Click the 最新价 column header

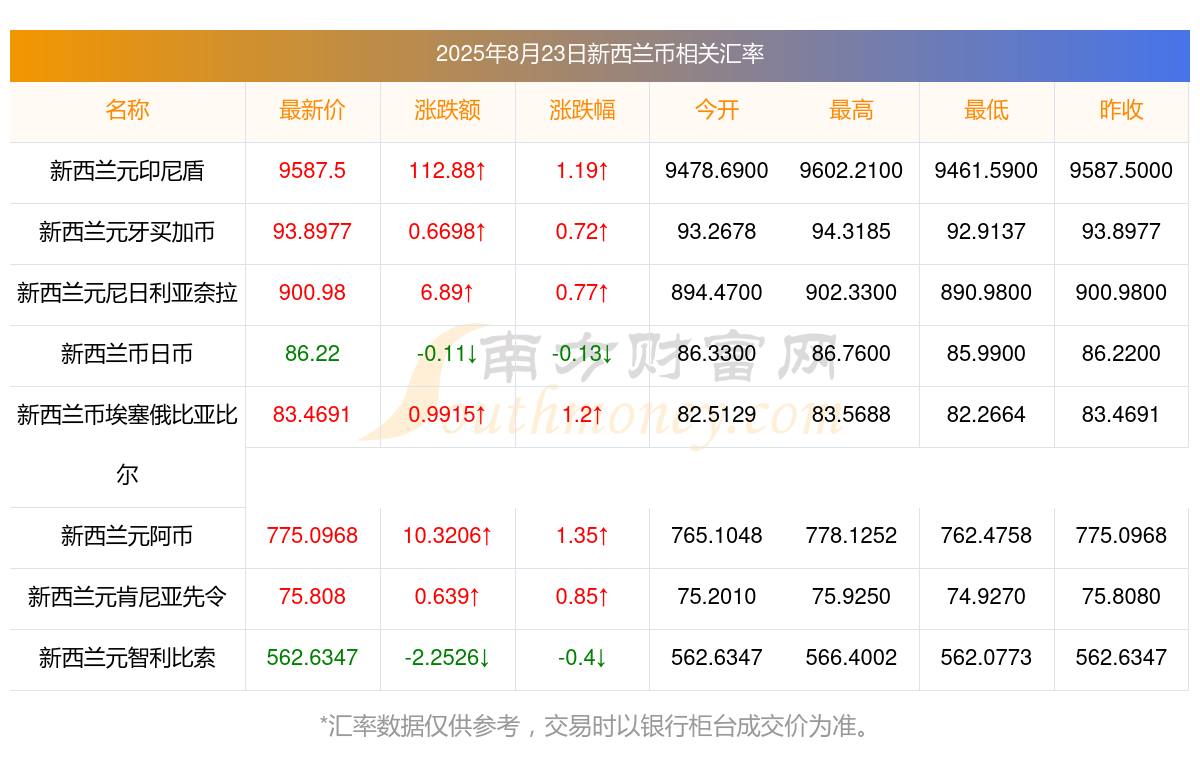[x=312, y=110]
